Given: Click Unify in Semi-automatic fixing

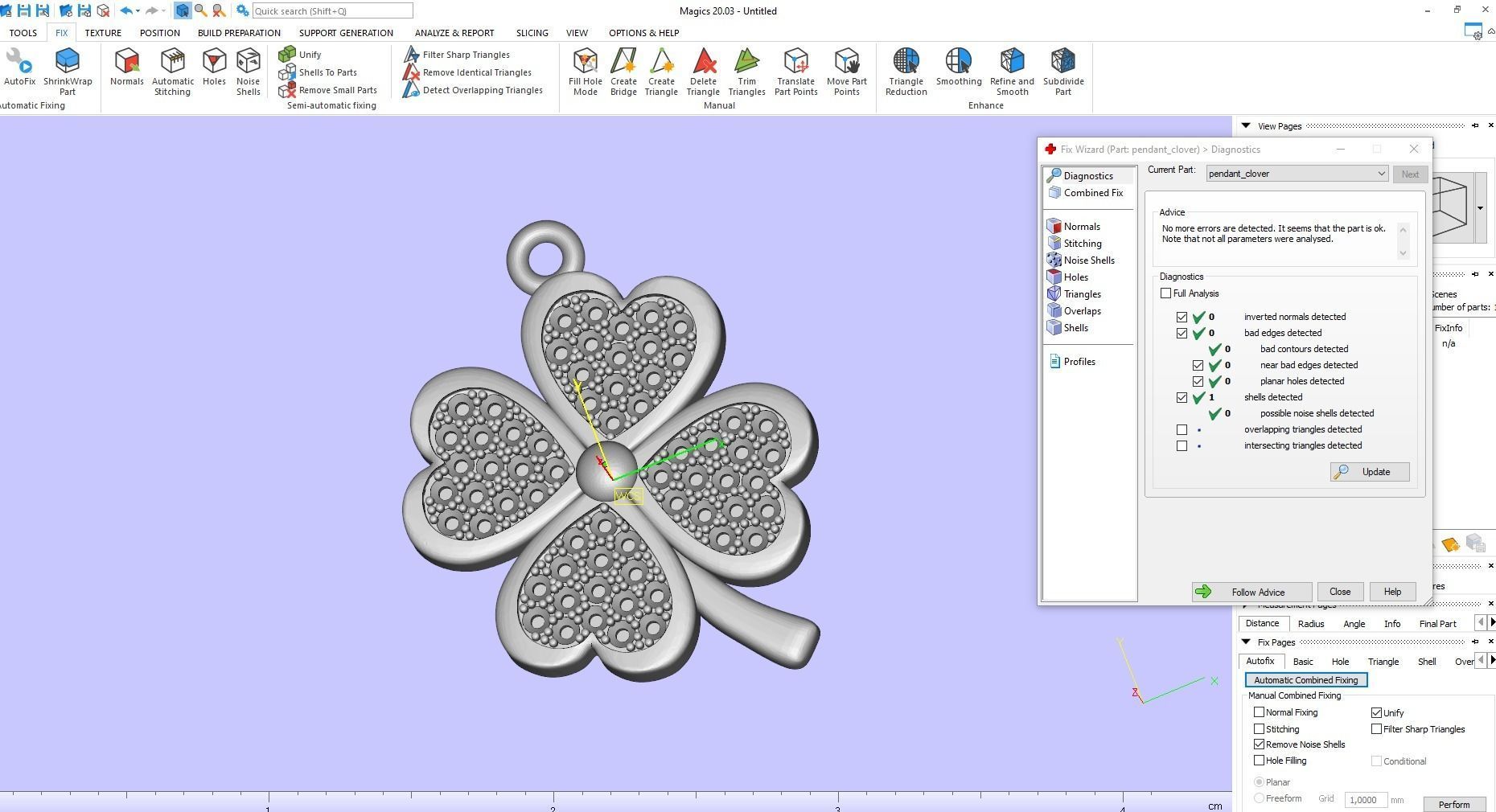Looking at the screenshot, I should click(x=301, y=55).
